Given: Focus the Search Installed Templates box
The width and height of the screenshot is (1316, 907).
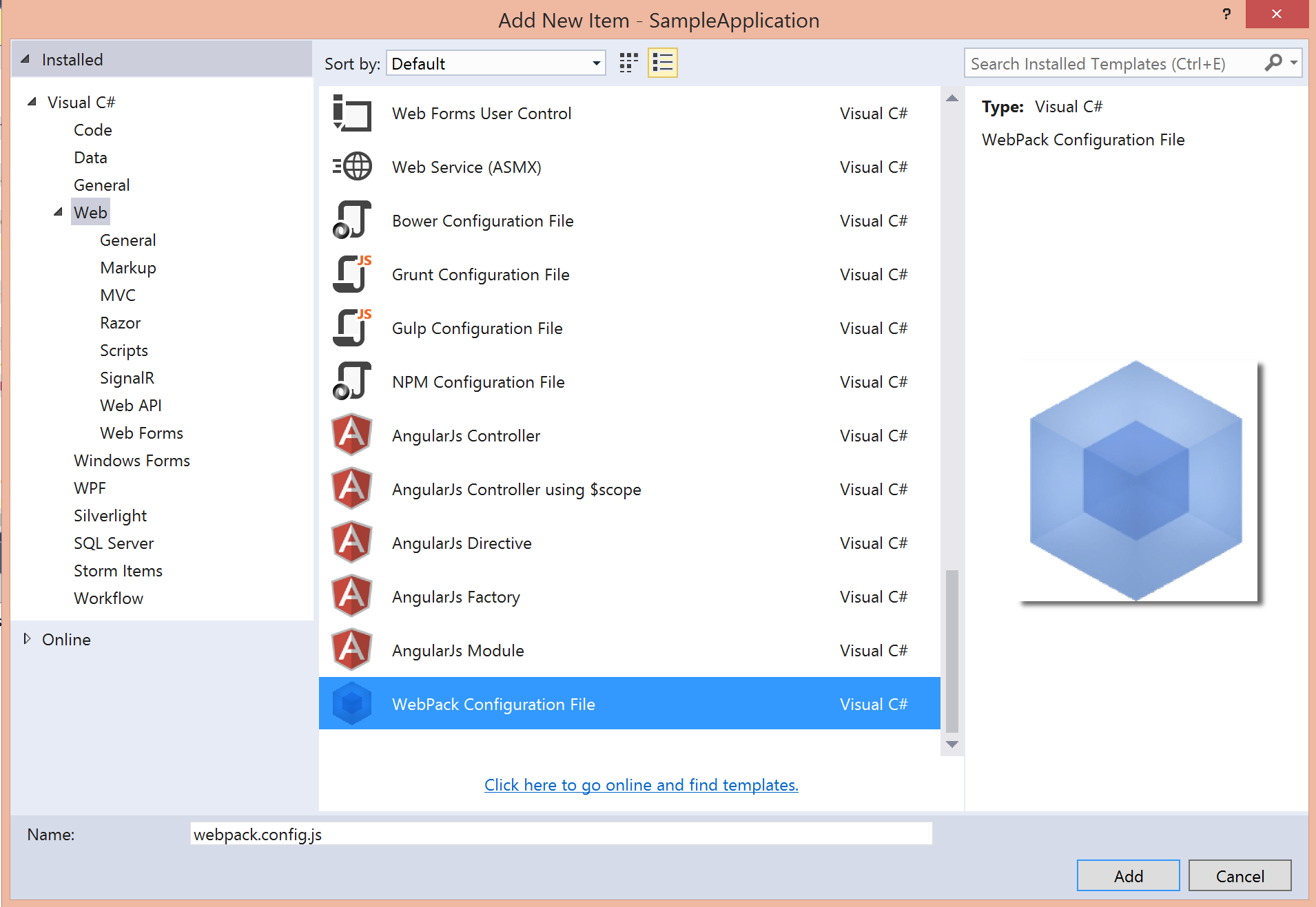Looking at the screenshot, I should coord(1113,63).
